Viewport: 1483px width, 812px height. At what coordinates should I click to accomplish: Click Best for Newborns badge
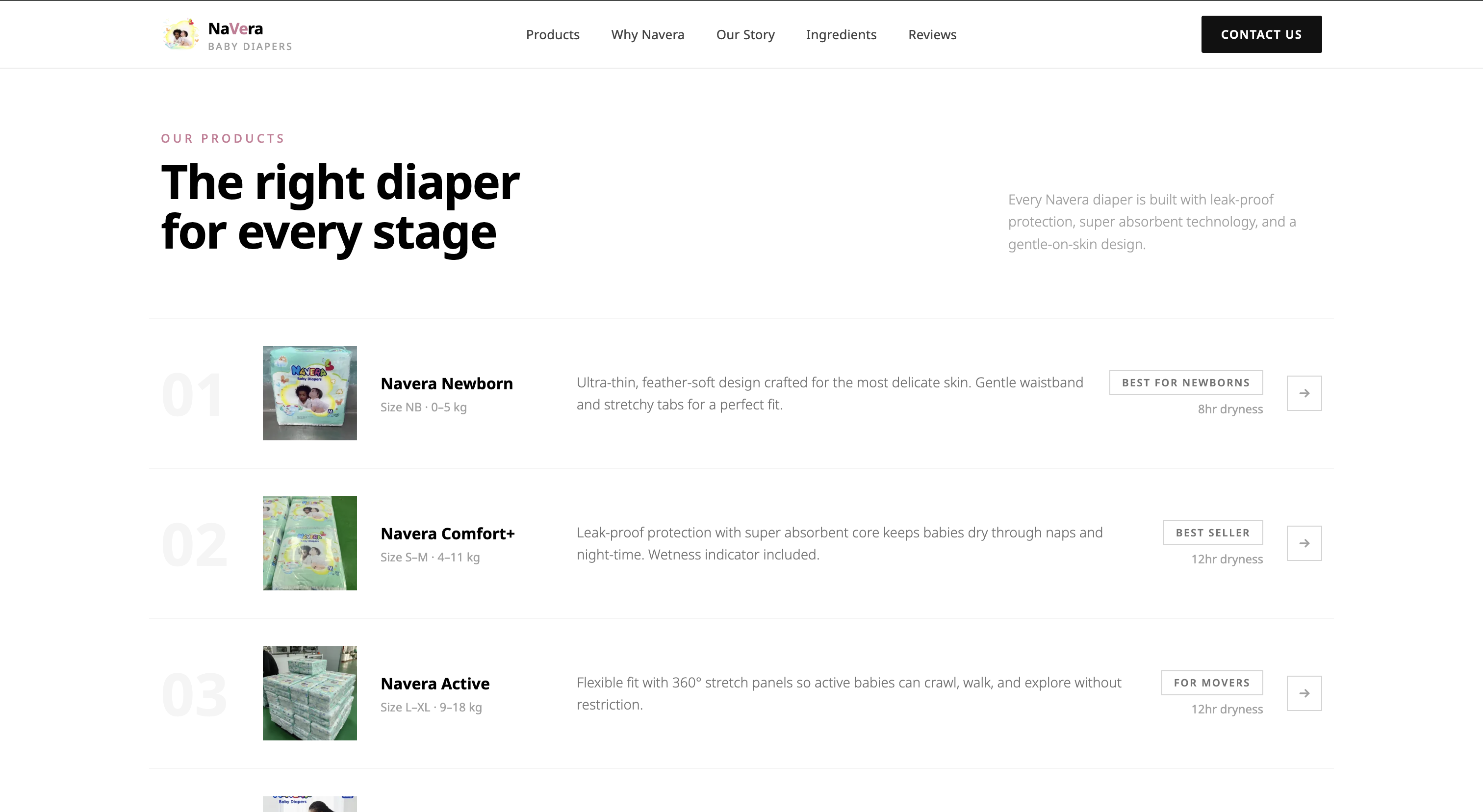(x=1186, y=382)
